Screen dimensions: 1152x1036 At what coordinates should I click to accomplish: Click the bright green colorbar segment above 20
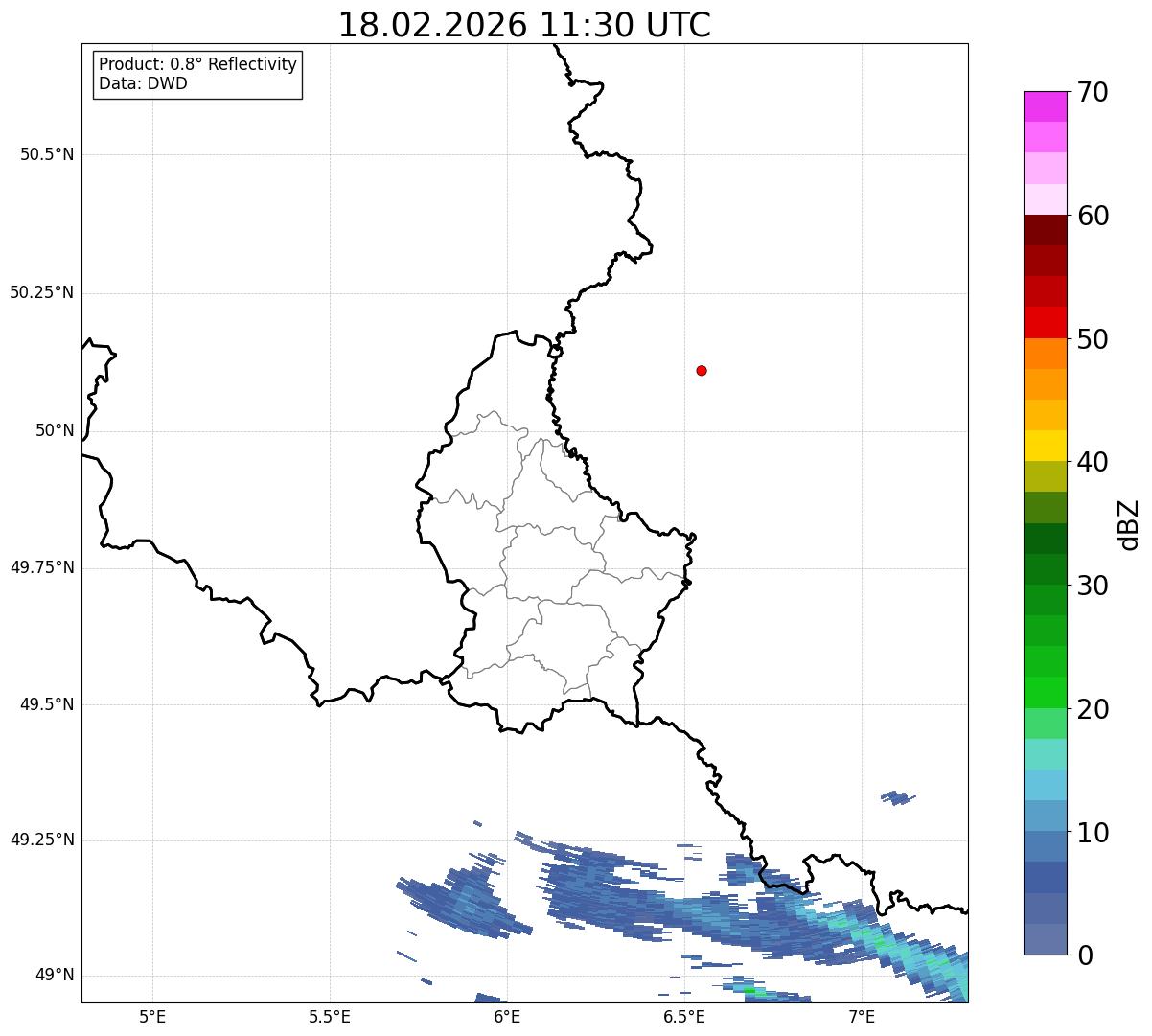coord(1045,693)
